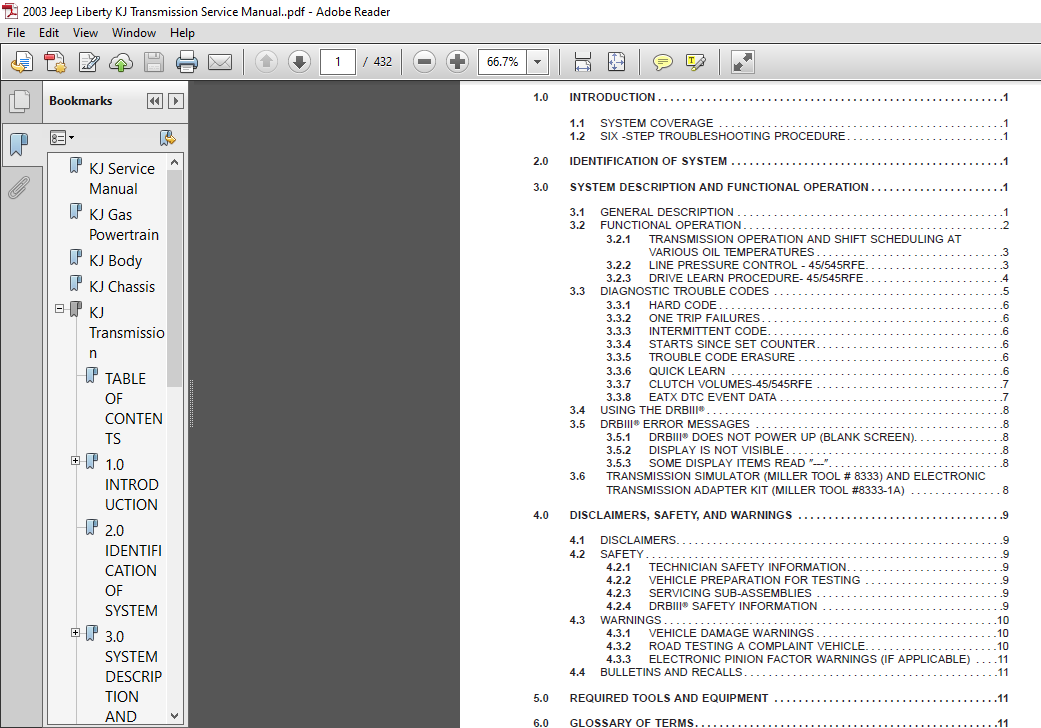Open the Bookmarks panel icon
The height and width of the screenshot is (728, 1041).
[x=20, y=144]
